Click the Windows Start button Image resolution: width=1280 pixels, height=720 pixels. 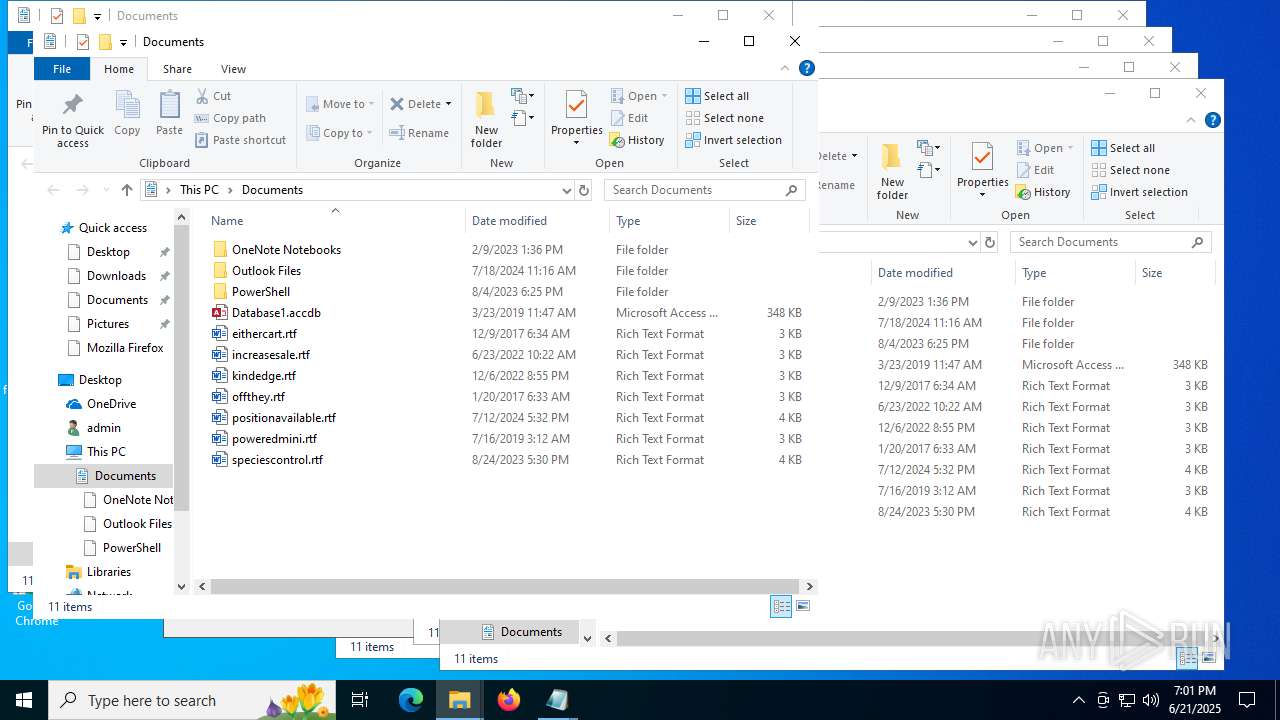pyautogui.click(x=24, y=700)
